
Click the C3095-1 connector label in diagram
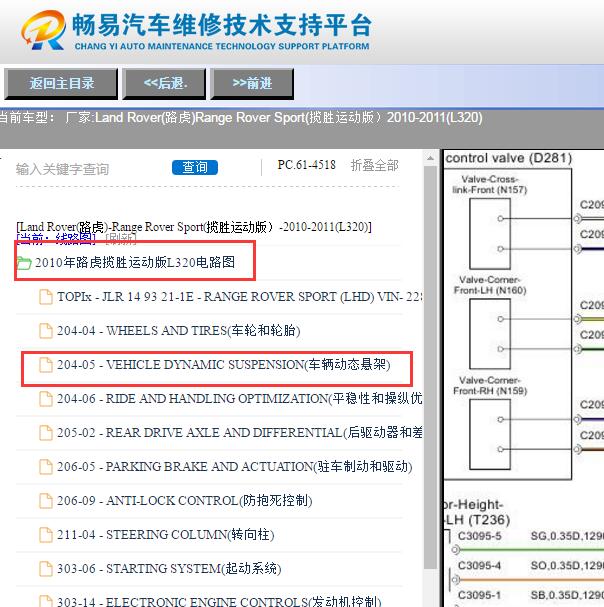pyautogui.click(x=479, y=595)
